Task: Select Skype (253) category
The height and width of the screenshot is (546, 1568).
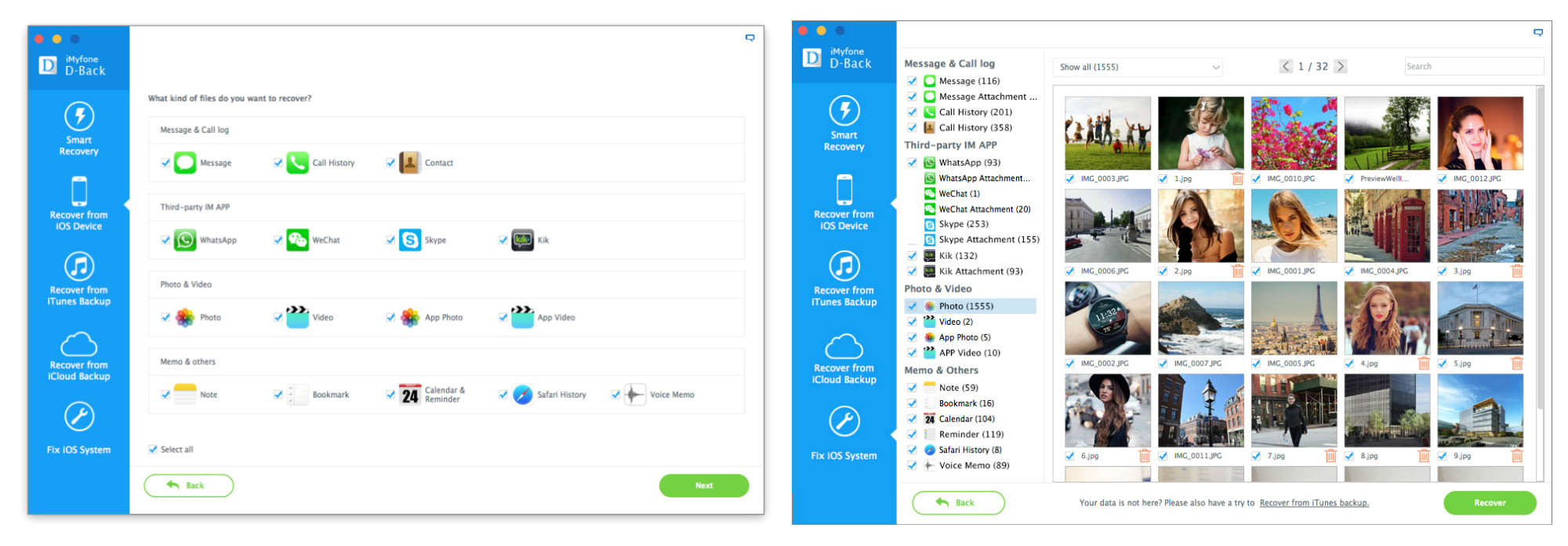Action: click(x=964, y=224)
